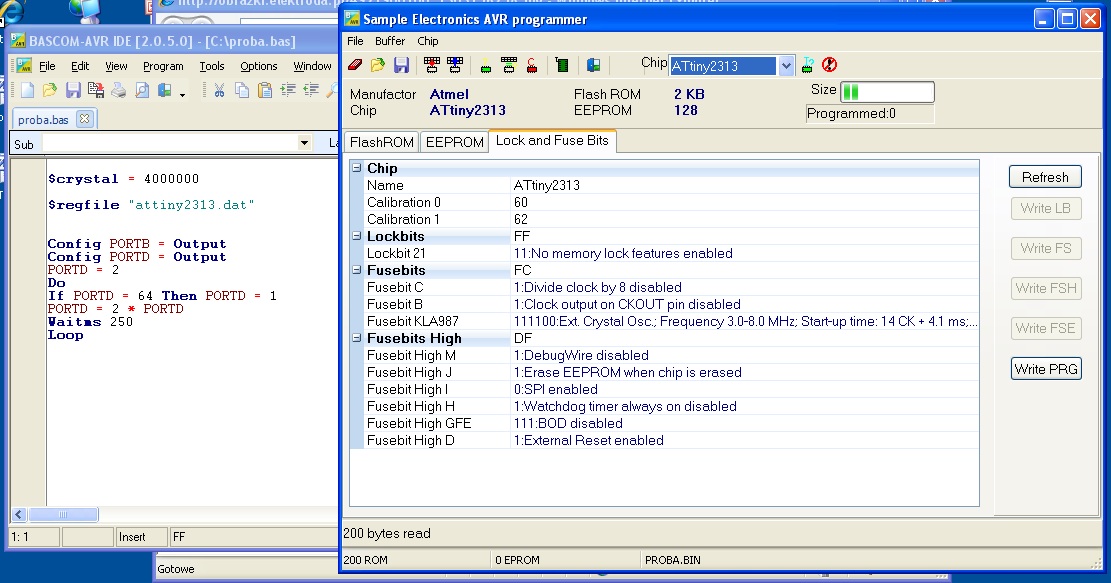This screenshot has height=583, width=1111.
Task: Open BASCOM View menu
Action: [x=116, y=66]
